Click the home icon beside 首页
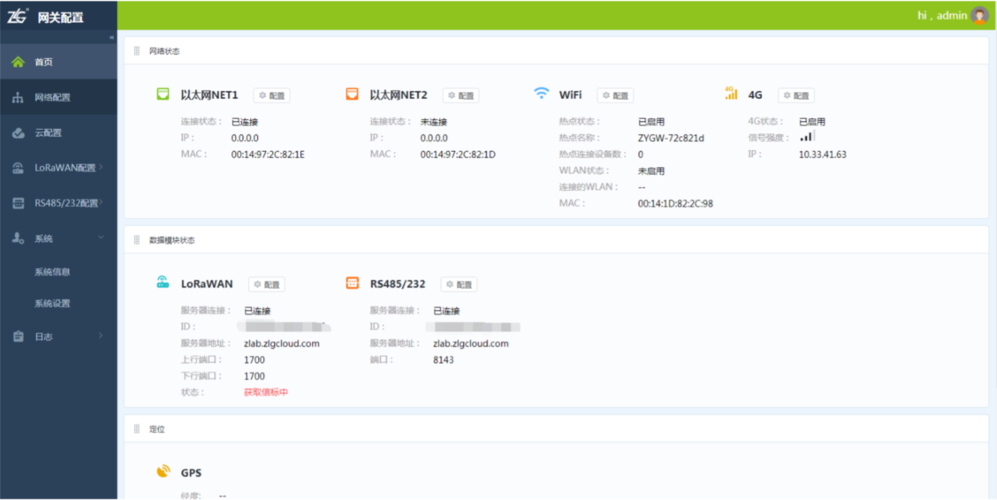Viewport: 997px width, 500px height. click(18, 62)
